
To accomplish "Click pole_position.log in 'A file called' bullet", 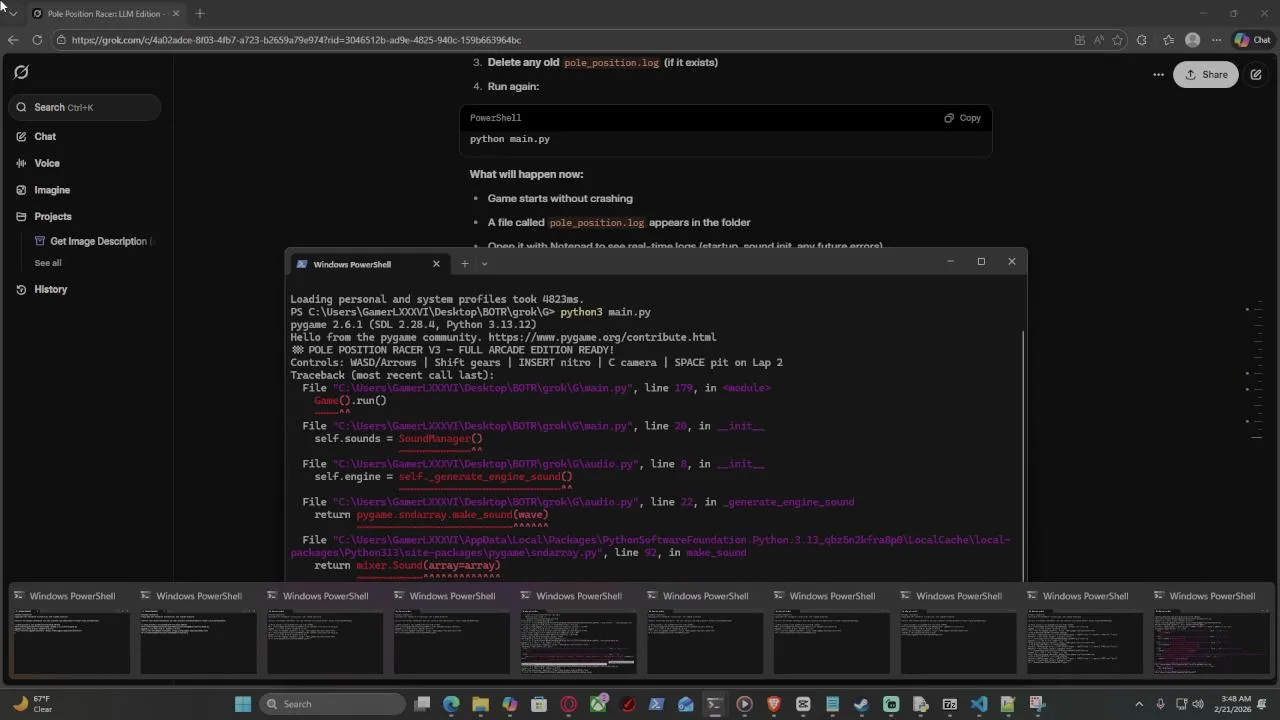I will coord(596,222).
